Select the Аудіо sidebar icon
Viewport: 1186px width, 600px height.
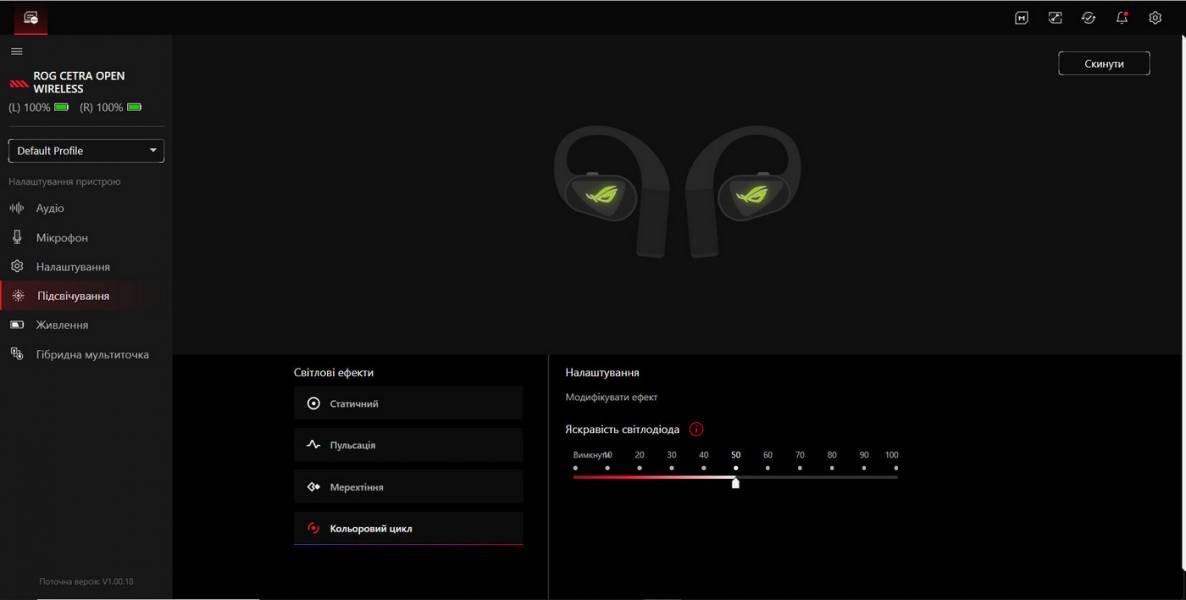(x=17, y=208)
